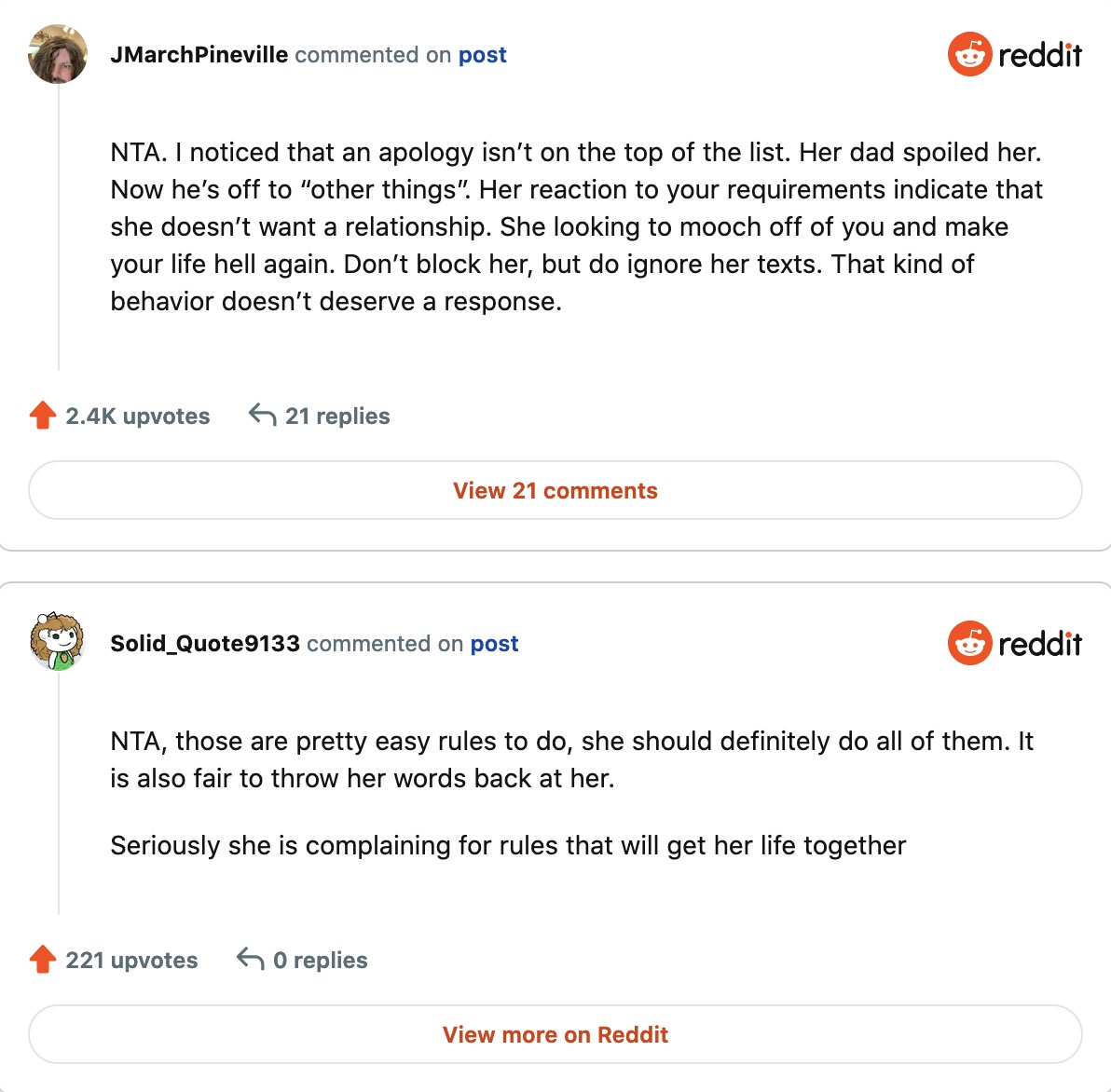Click the reply arrow beside 21 replies
The image size is (1111, 1092).
tap(262, 416)
